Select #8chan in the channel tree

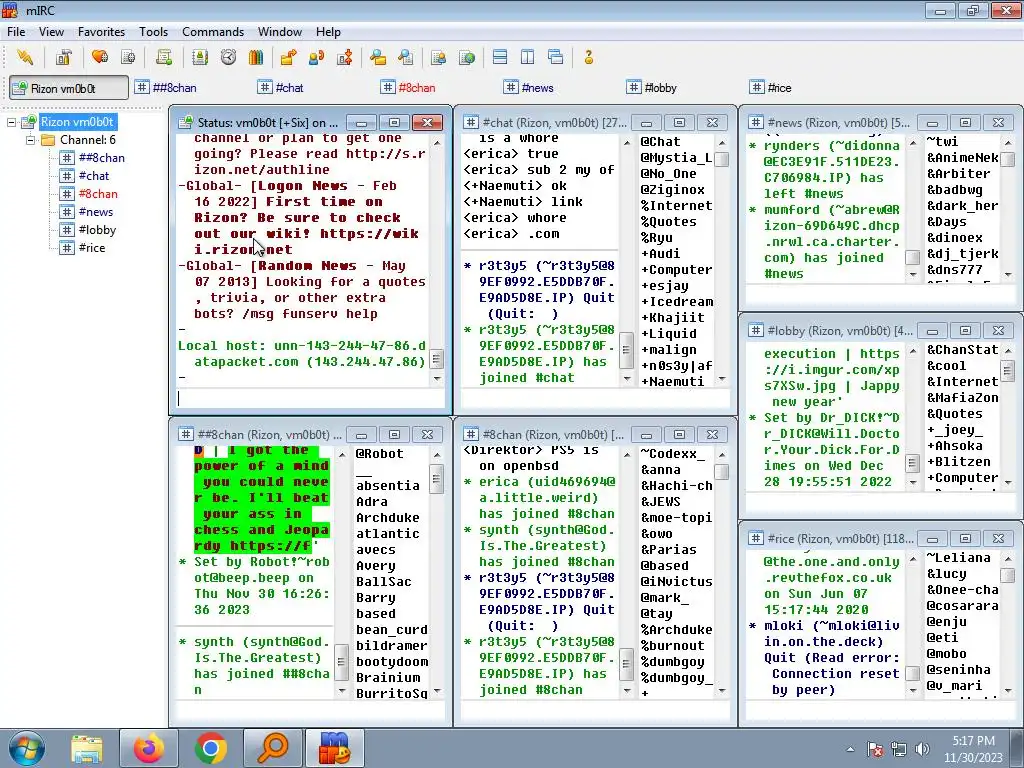[98, 193]
